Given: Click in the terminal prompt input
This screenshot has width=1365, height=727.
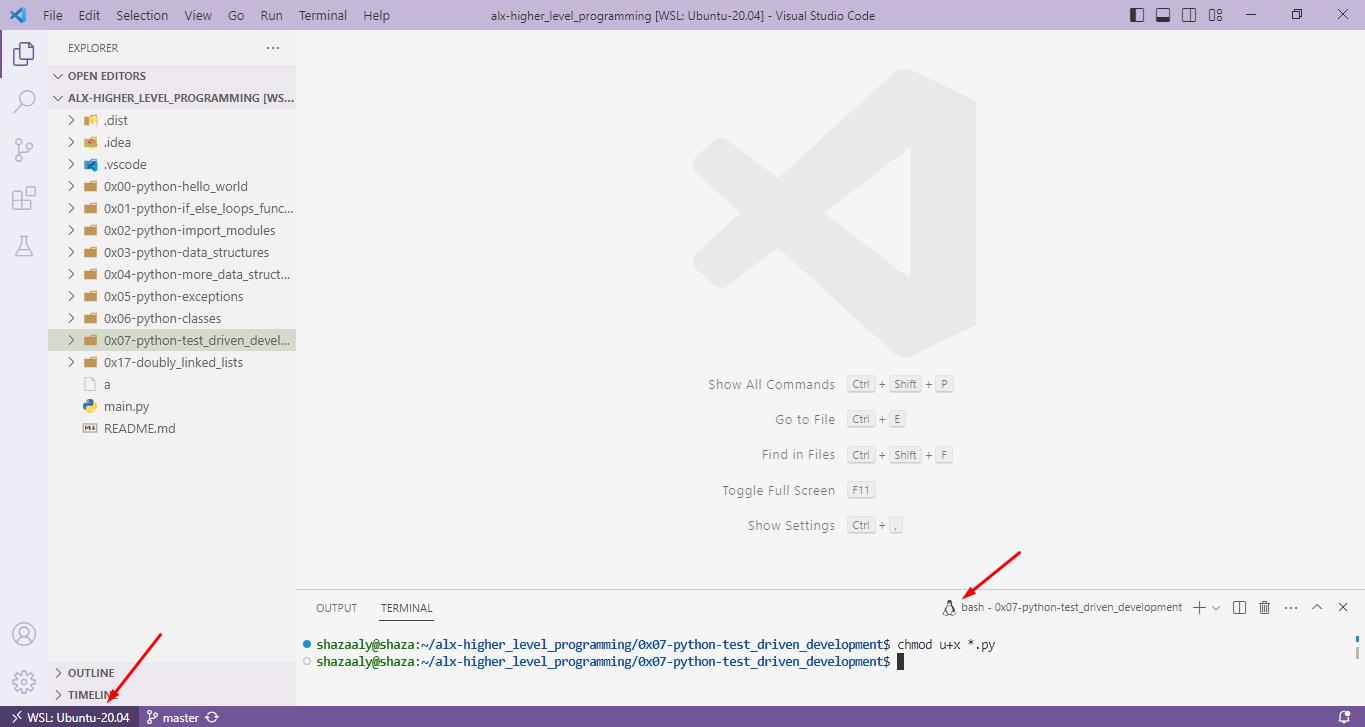Looking at the screenshot, I should tap(900, 662).
